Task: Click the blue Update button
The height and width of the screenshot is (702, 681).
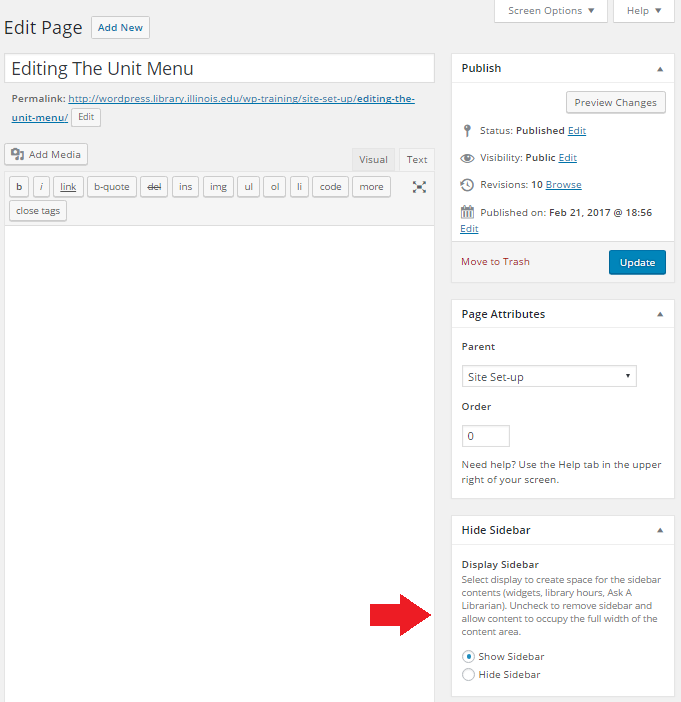Action: (x=636, y=262)
